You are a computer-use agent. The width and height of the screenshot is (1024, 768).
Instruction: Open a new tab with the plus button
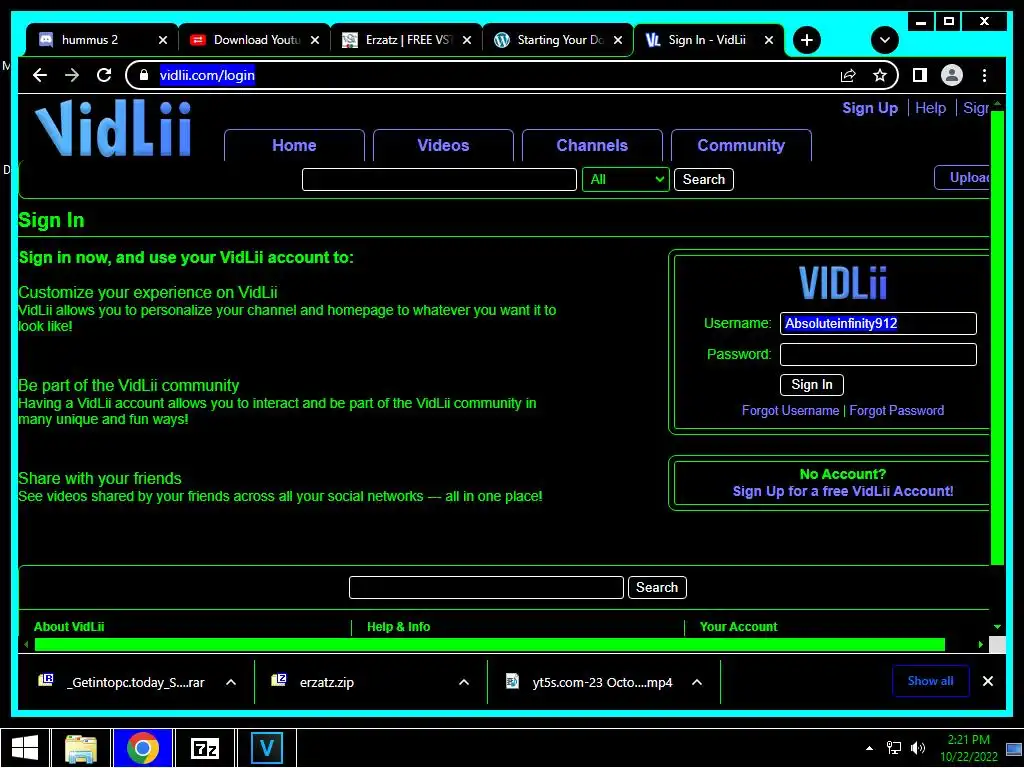coord(807,40)
